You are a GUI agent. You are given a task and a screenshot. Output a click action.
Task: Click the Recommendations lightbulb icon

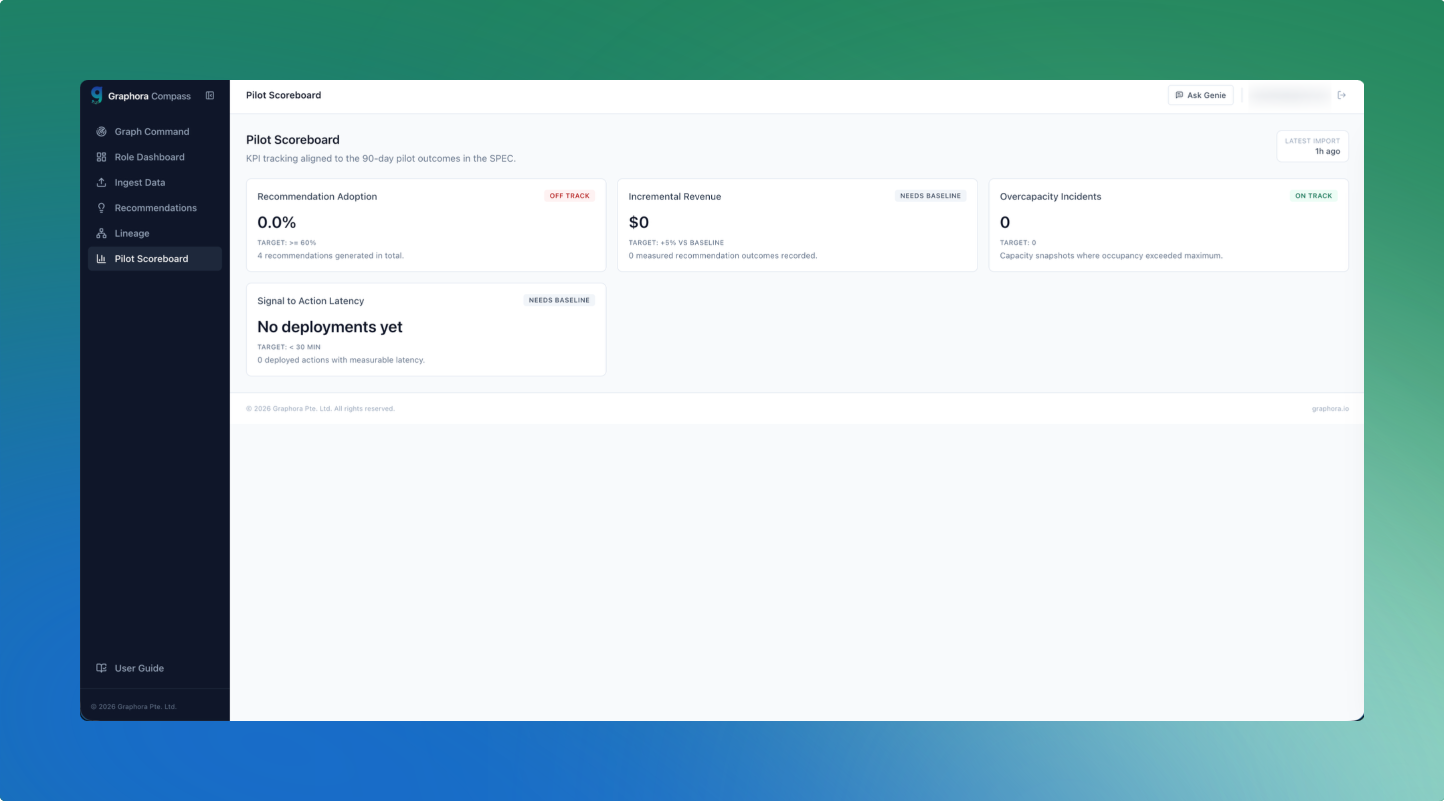click(101, 208)
